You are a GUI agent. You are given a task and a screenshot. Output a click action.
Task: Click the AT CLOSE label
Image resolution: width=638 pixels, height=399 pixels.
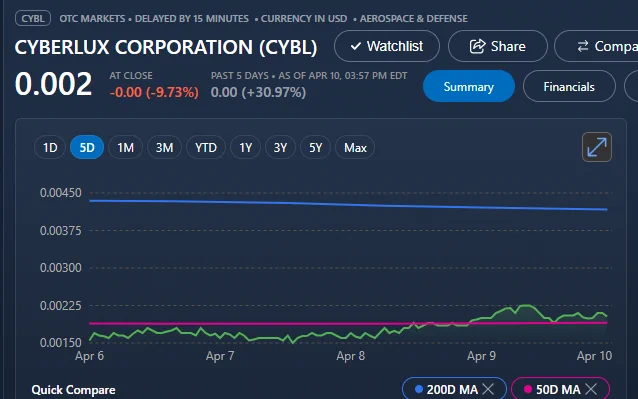pyautogui.click(x=131, y=76)
